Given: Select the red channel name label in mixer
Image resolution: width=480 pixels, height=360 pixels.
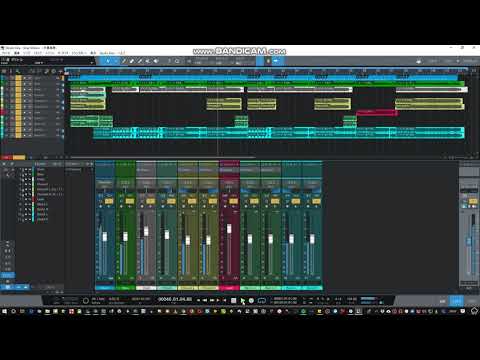Looking at the screenshot, I should 229,288.
